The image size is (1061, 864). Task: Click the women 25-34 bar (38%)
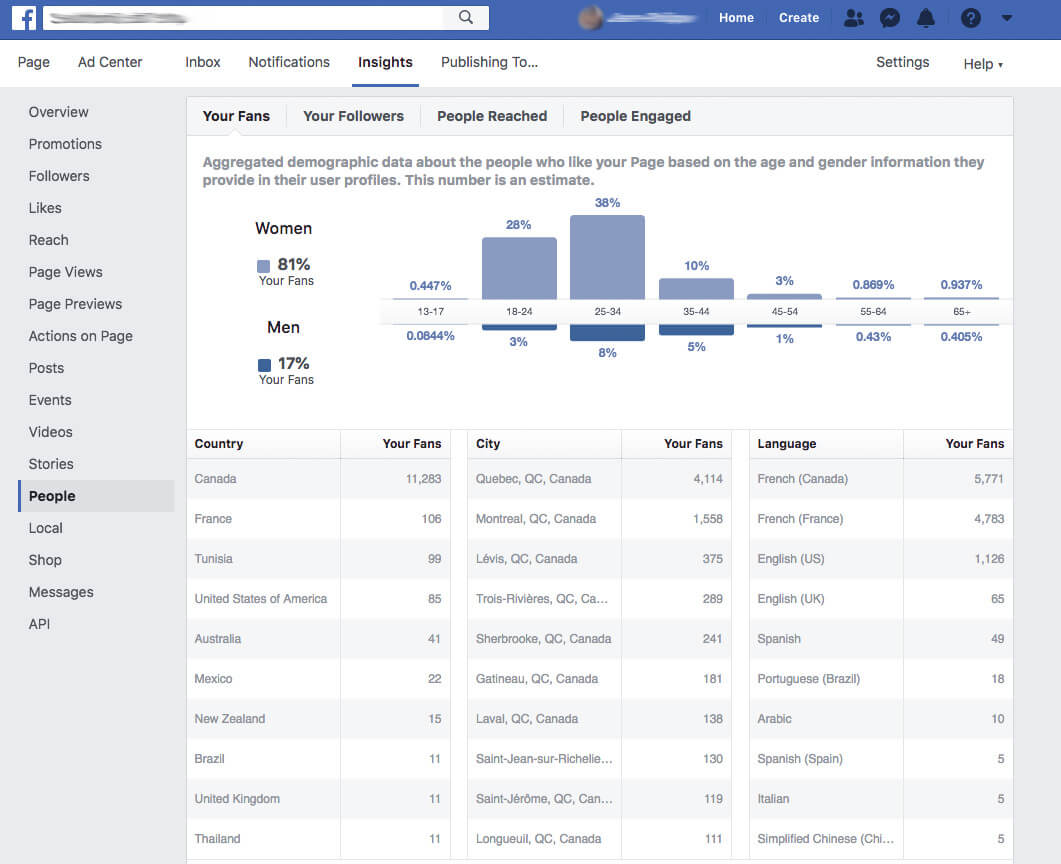click(x=607, y=257)
